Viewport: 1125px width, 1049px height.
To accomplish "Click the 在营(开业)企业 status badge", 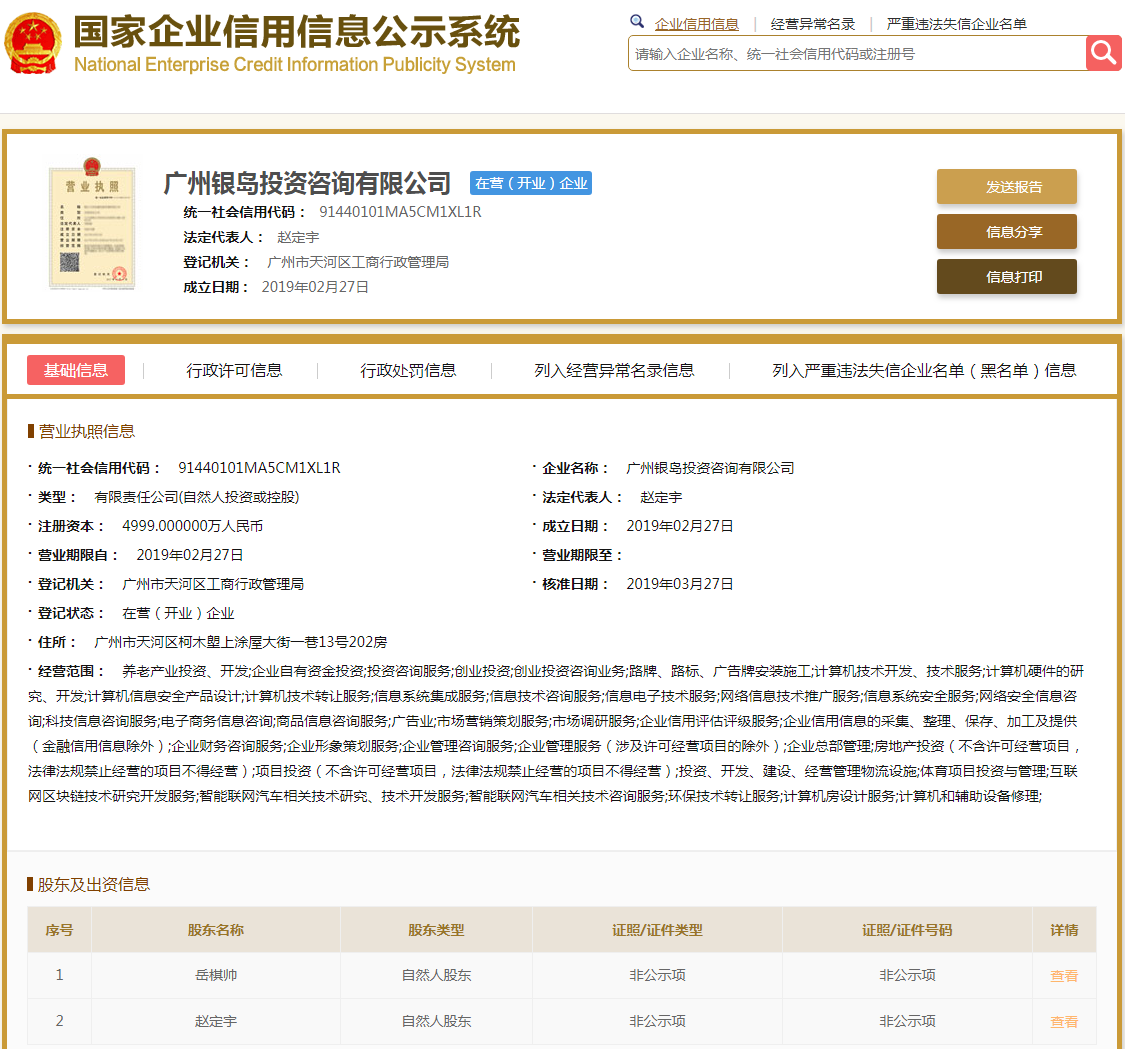I will coord(531,183).
